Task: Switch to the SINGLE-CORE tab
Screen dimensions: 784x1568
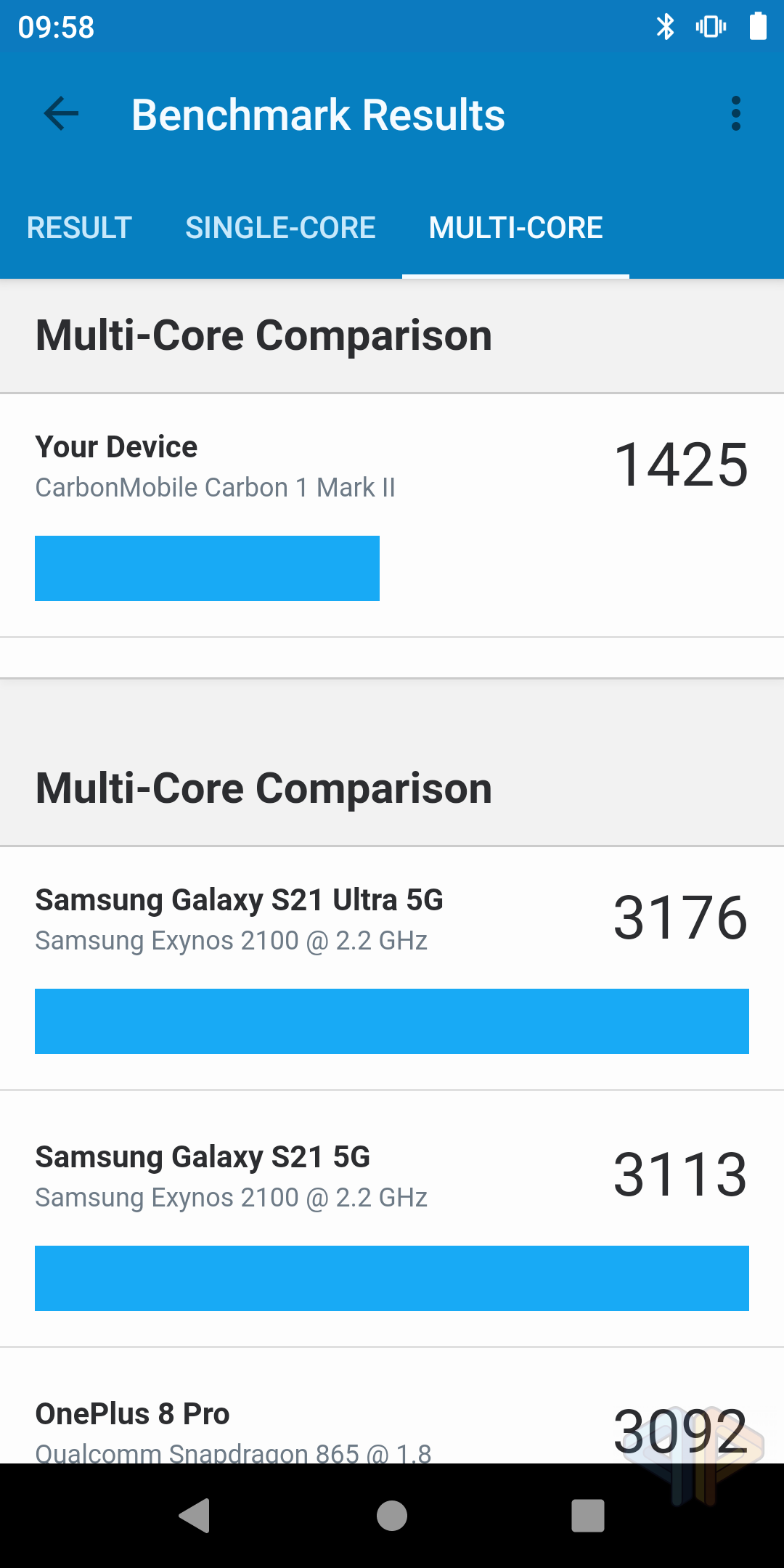Action: [x=280, y=228]
